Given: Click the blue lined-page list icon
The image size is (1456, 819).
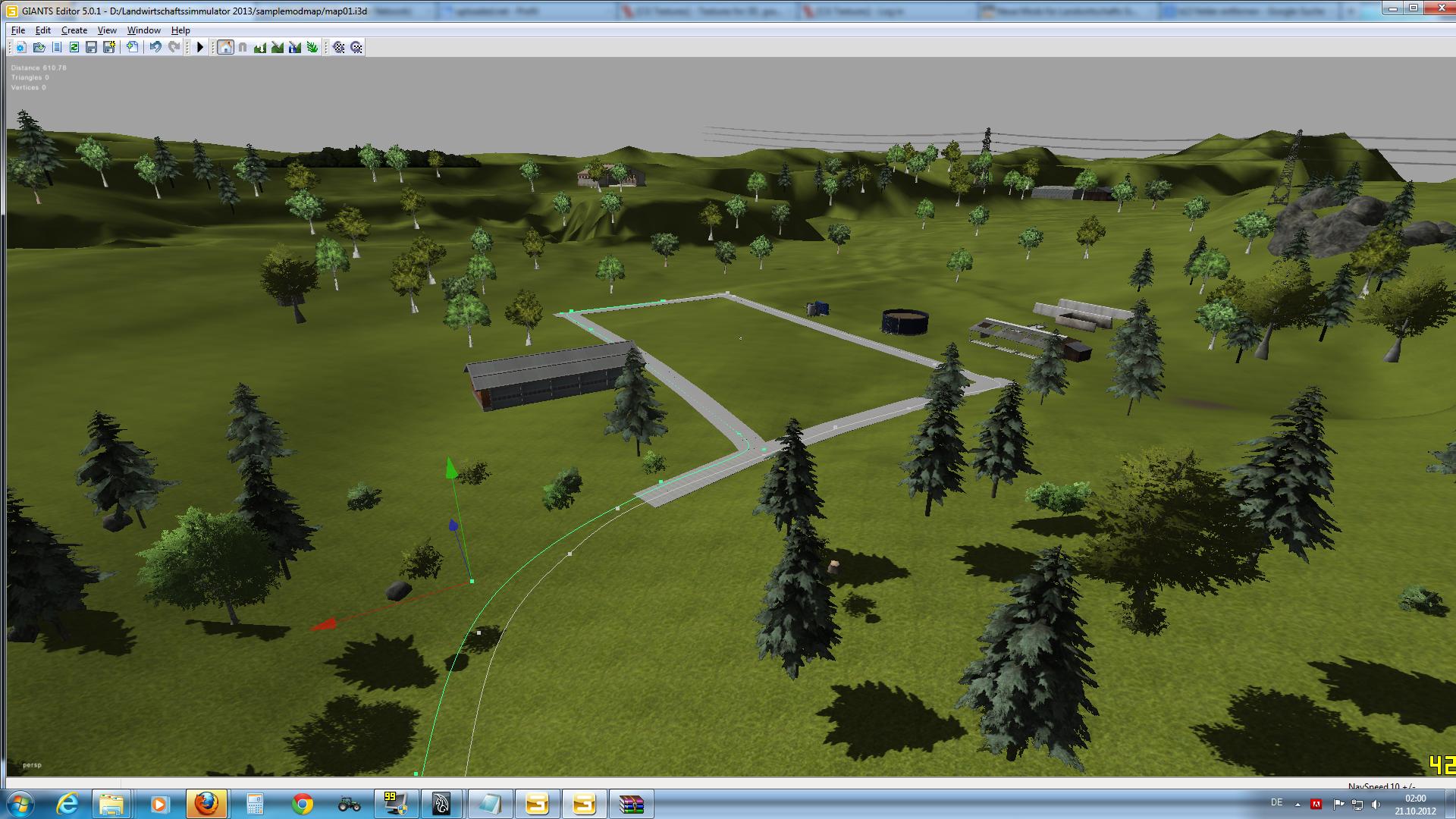Looking at the screenshot, I should (57, 47).
